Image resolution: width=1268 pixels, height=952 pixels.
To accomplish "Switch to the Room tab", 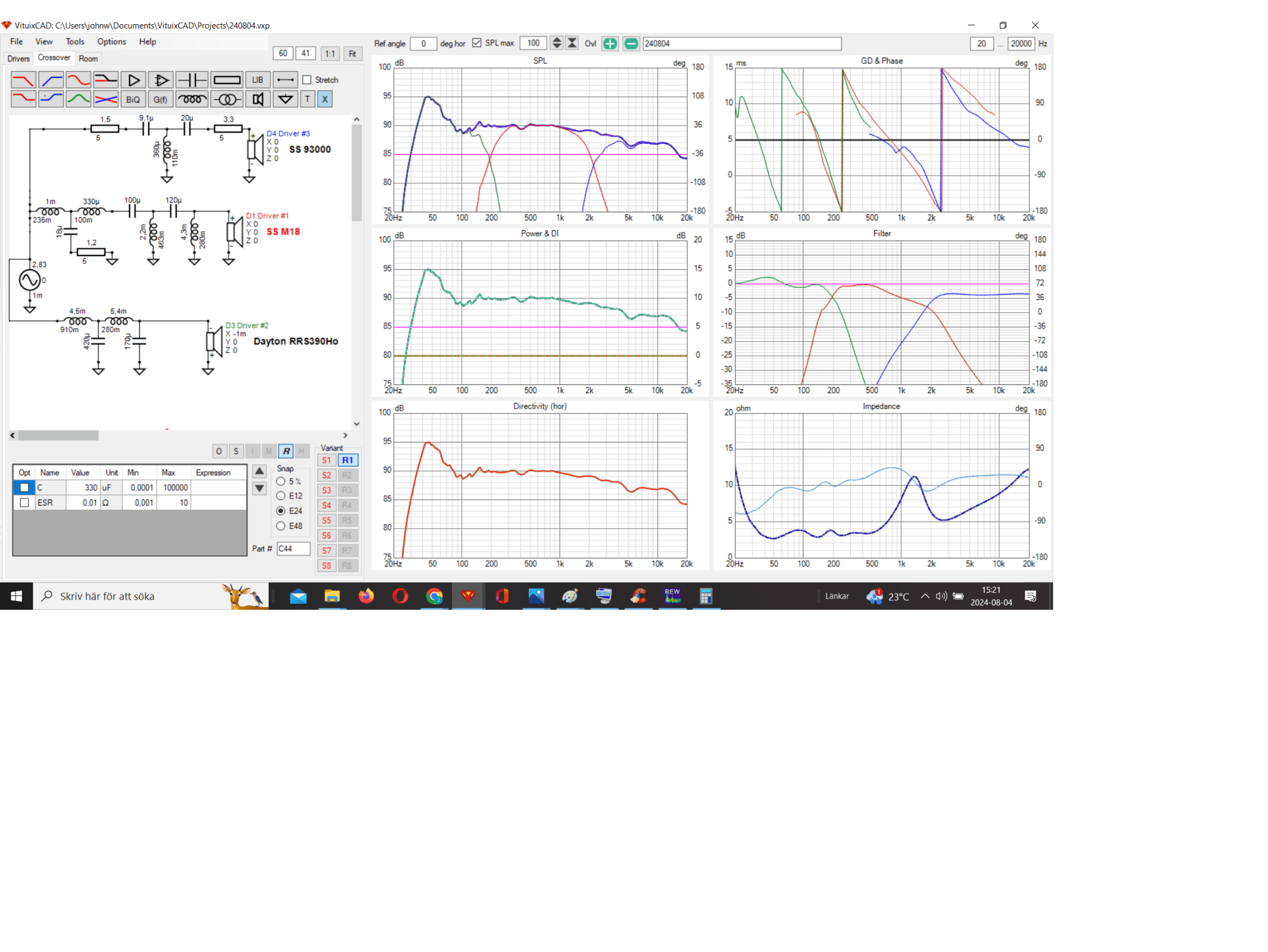I will (88, 59).
